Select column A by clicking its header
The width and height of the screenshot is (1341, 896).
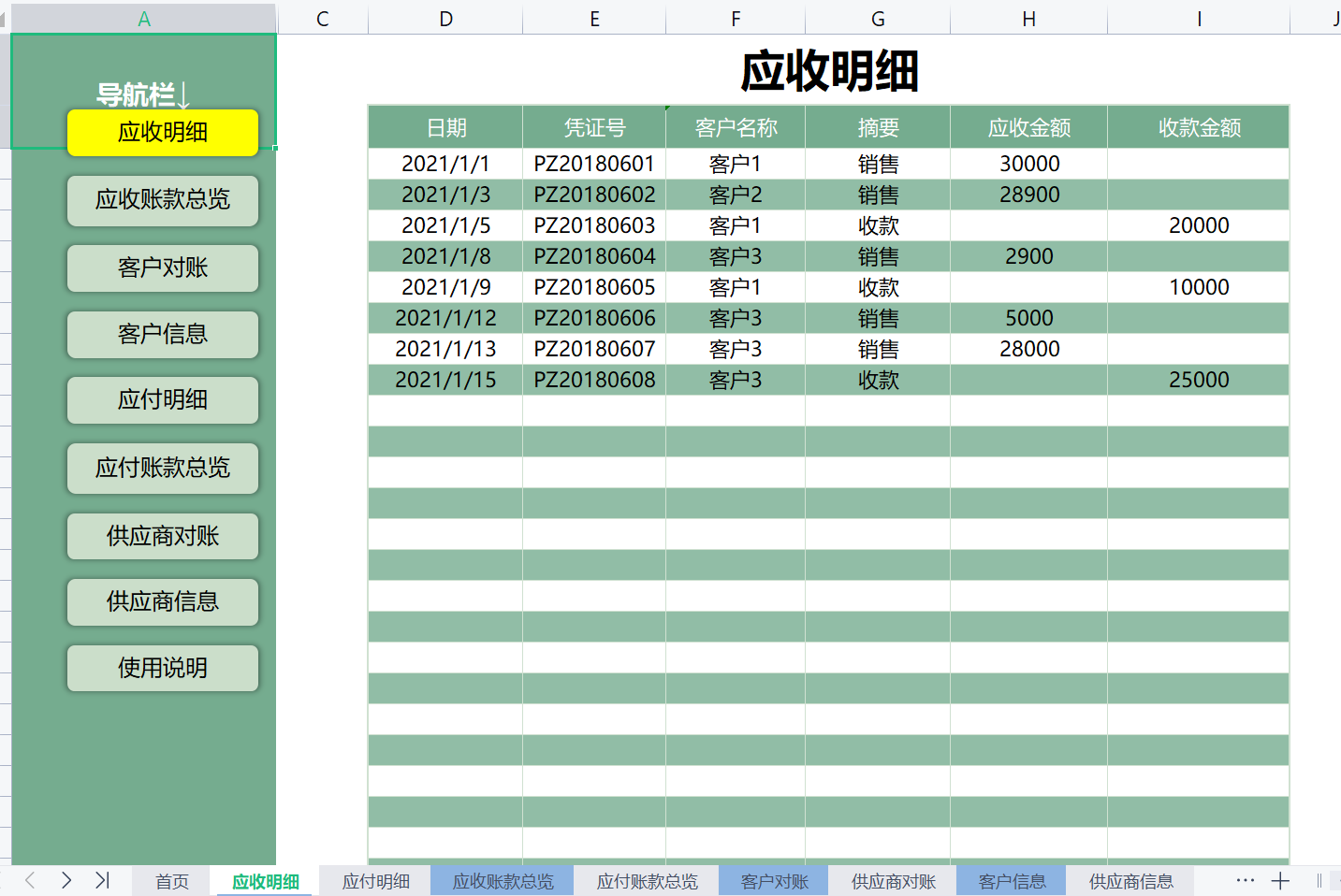(x=142, y=18)
